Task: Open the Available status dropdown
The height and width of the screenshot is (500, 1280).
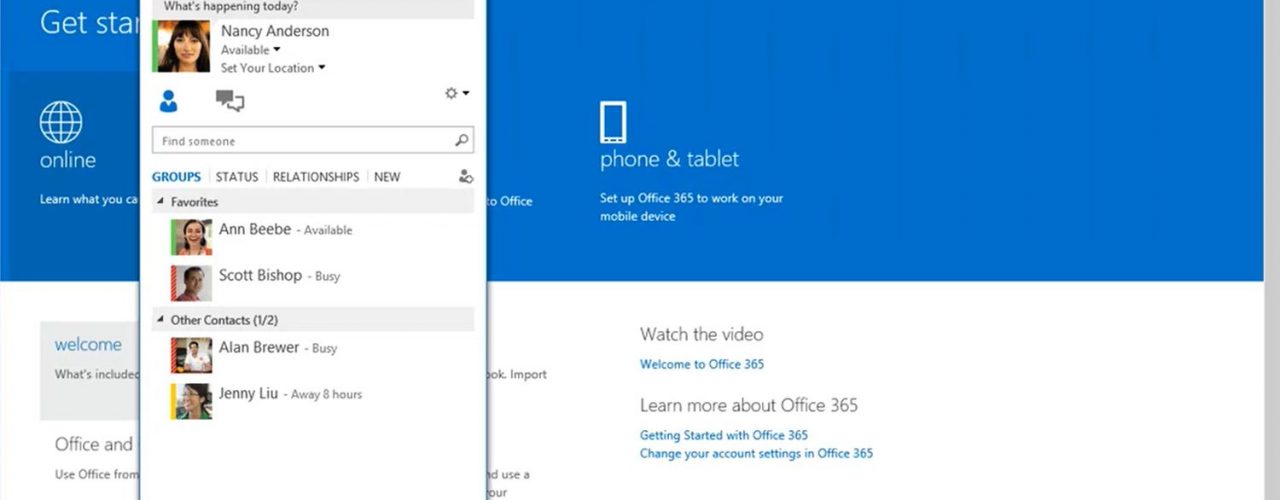Action: pyautogui.click(x=251, y=50)
